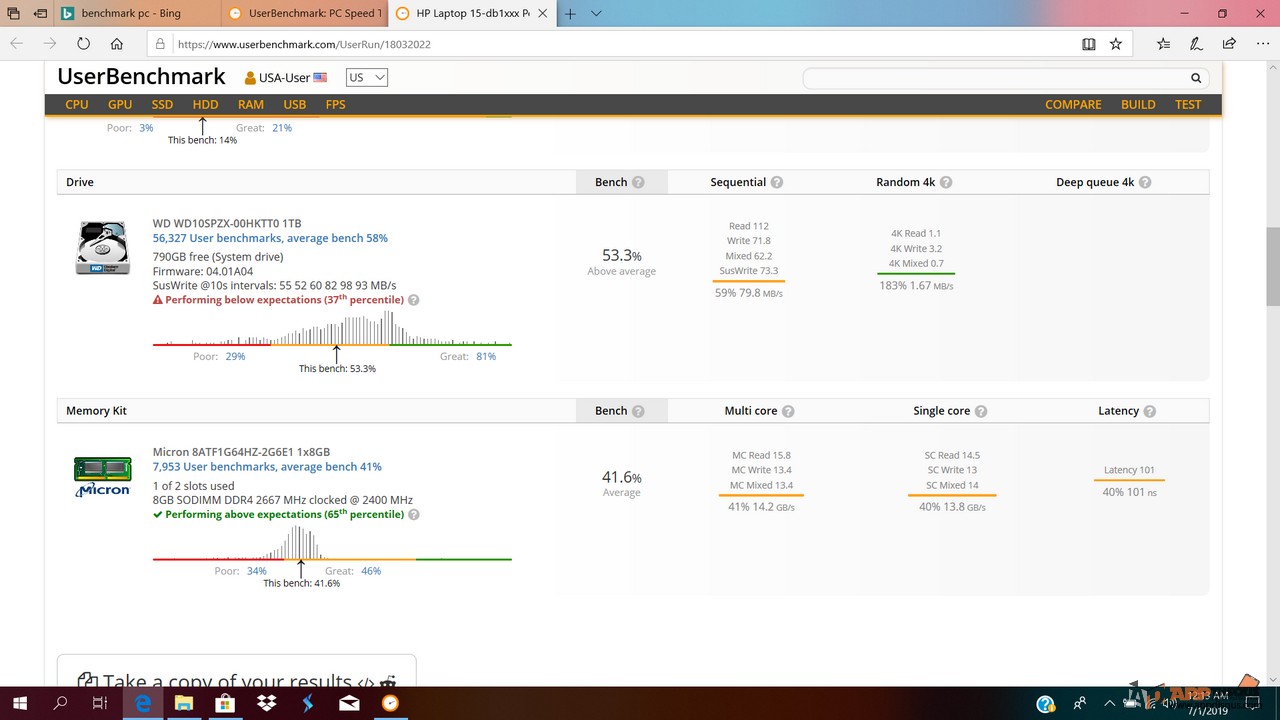Click memory Great 46% value
The width and height of the screenshot is (1280, 720).
pyautogui.click(x=371, y=571)
